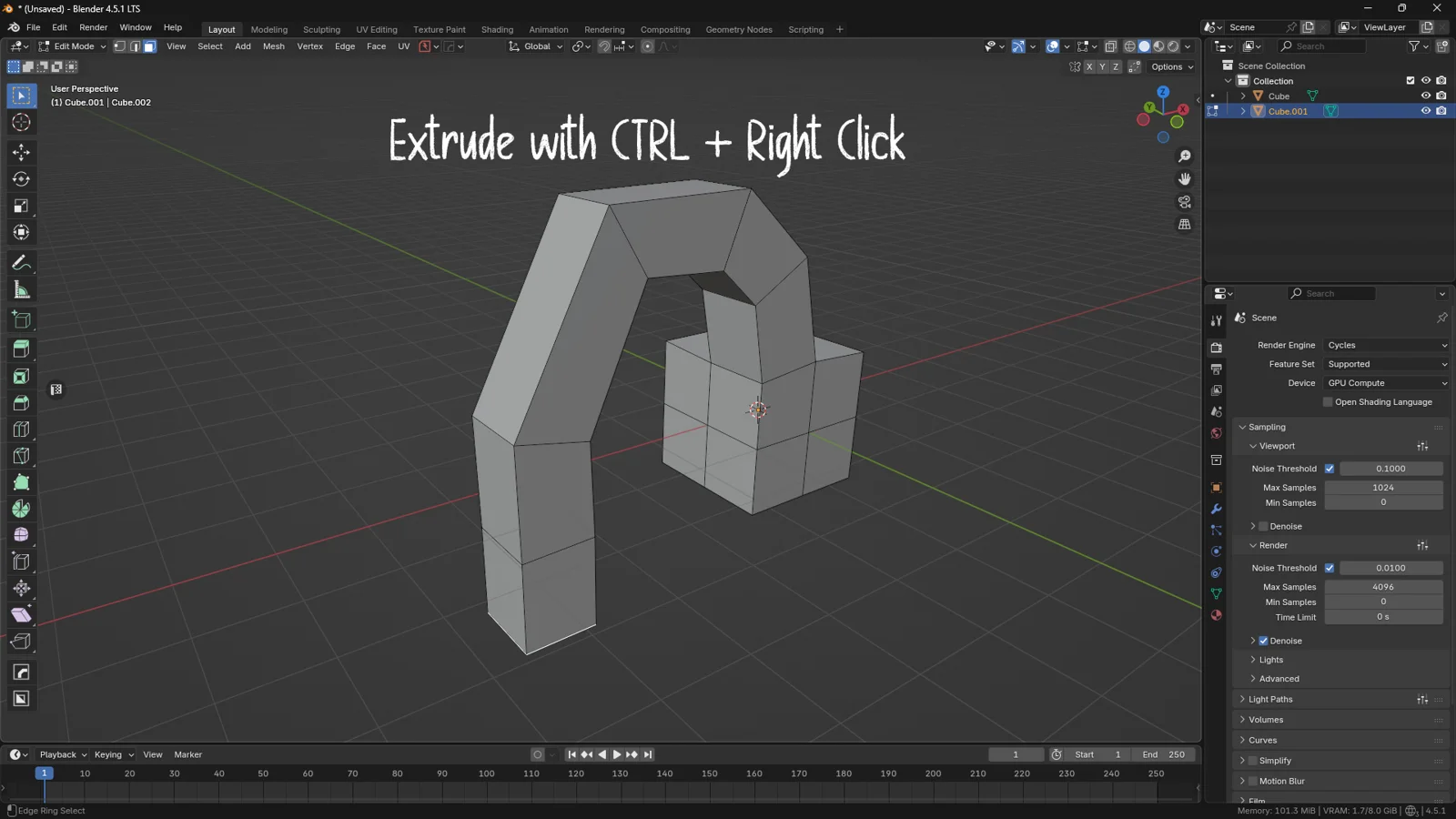The height and width of the screenshot is (819, 1456).
Task: Select the Annotate tool
Action: point(21,263)
